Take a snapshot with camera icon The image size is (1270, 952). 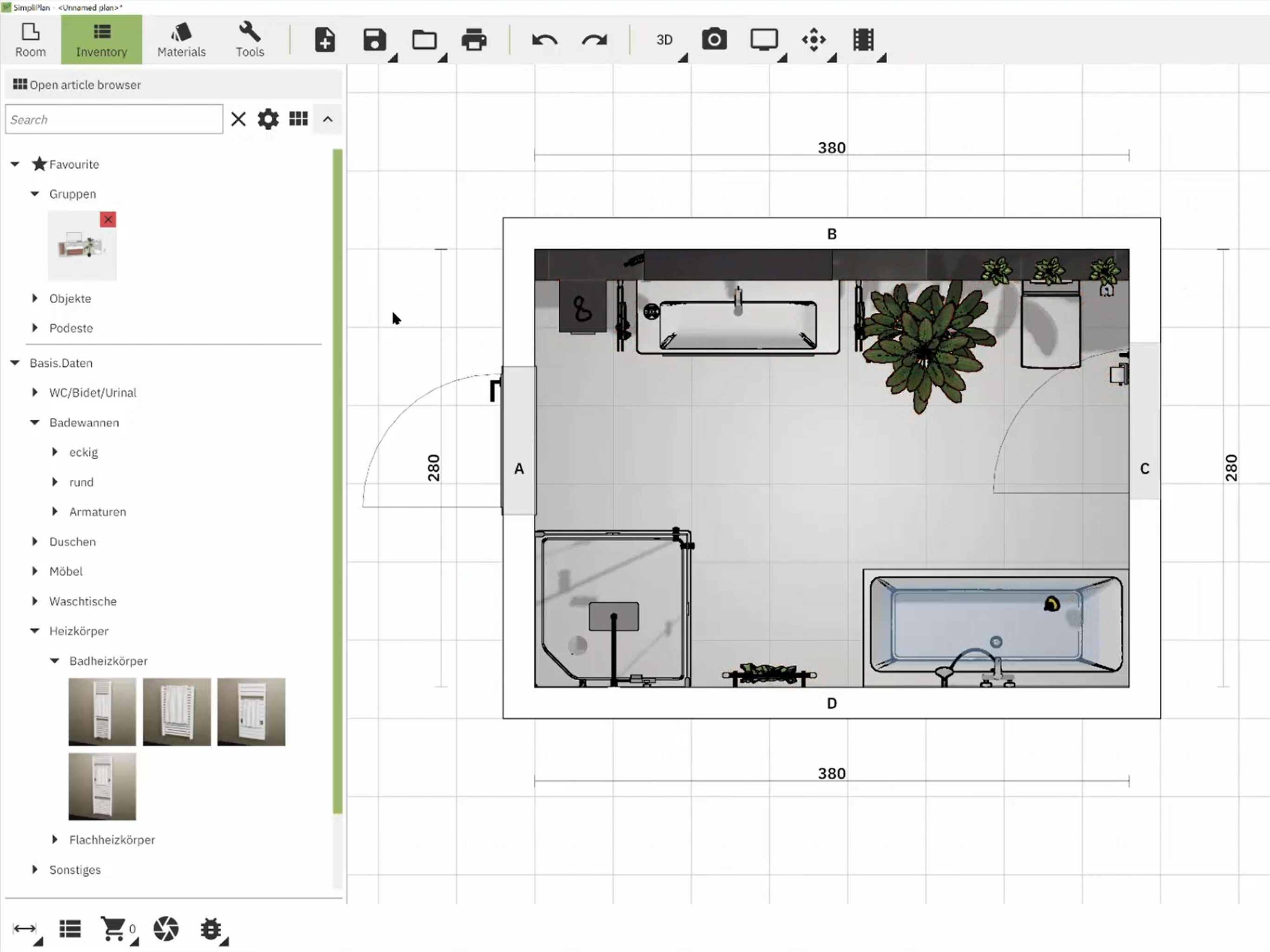point(714,40)
